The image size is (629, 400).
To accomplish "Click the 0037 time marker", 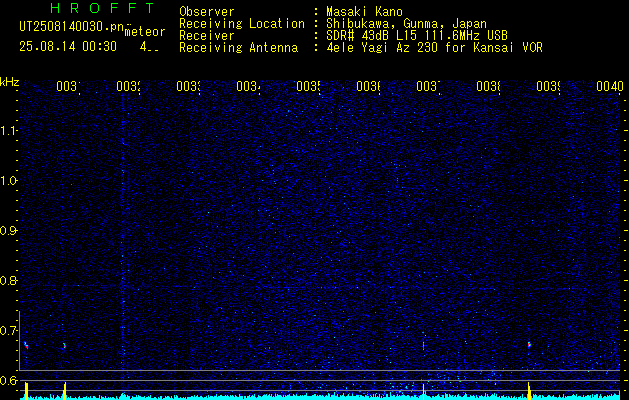I will pyautogui.click(x=428, y=86).
